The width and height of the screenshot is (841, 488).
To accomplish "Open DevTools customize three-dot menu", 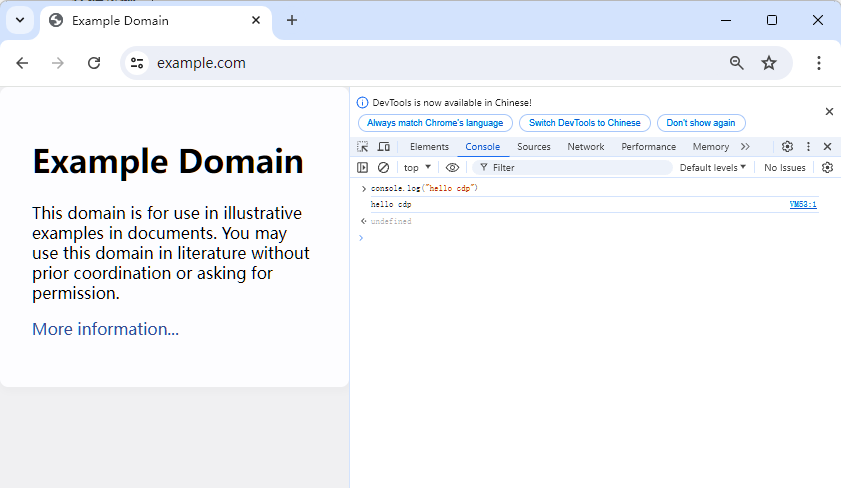I will pos(808,146).
